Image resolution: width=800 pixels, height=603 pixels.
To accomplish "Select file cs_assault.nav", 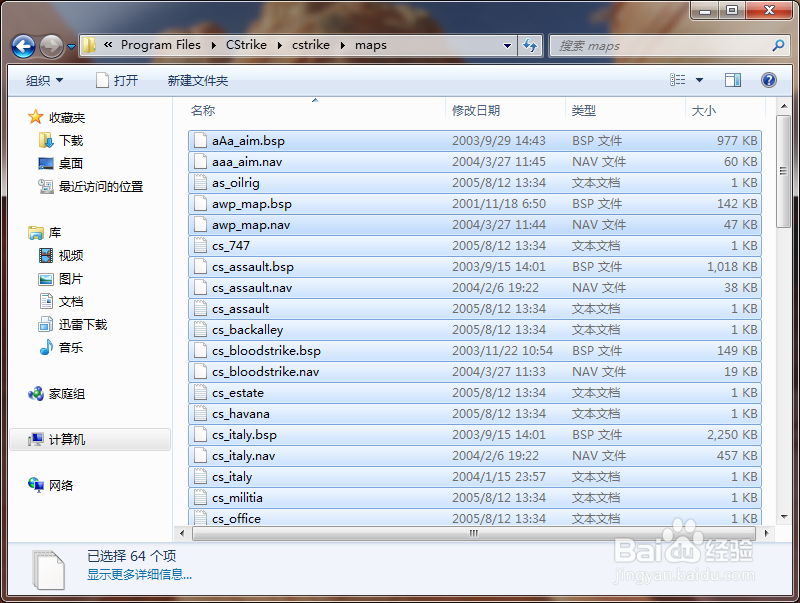I will (475, 288).
